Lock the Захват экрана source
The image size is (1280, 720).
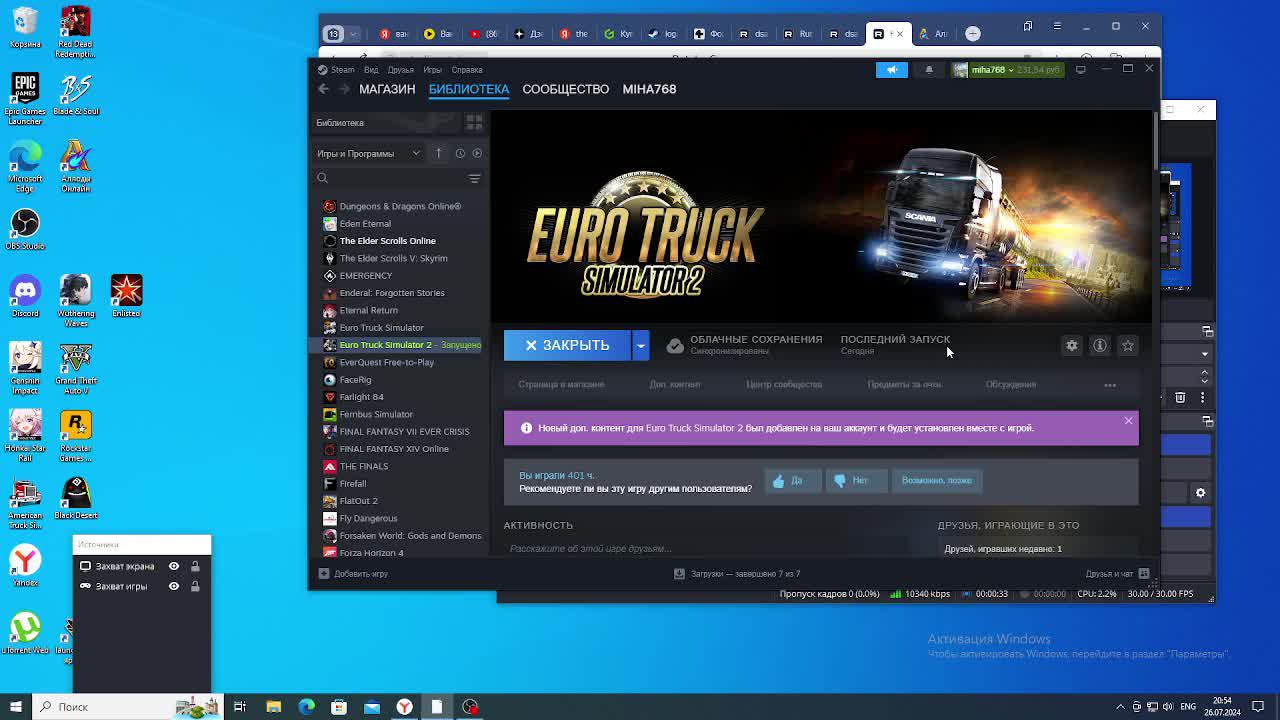click(195, 566)
